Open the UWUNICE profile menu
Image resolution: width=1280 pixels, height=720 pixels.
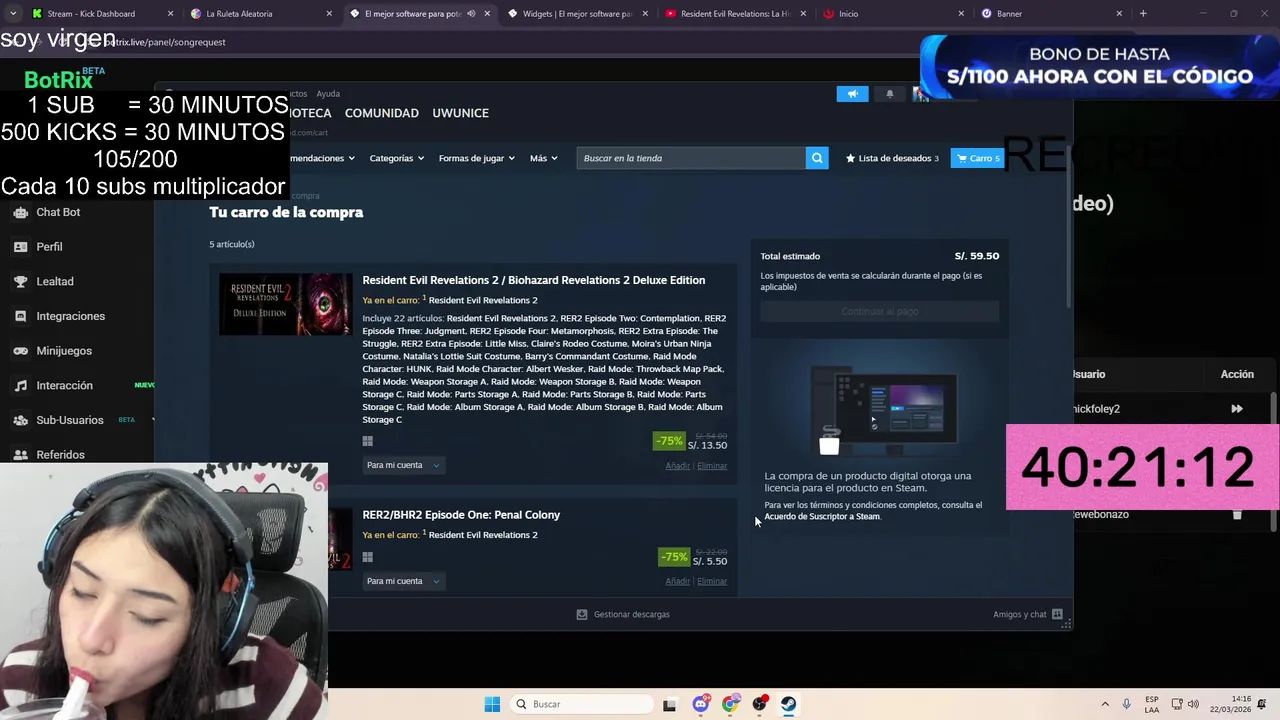(x=460, y=113)
